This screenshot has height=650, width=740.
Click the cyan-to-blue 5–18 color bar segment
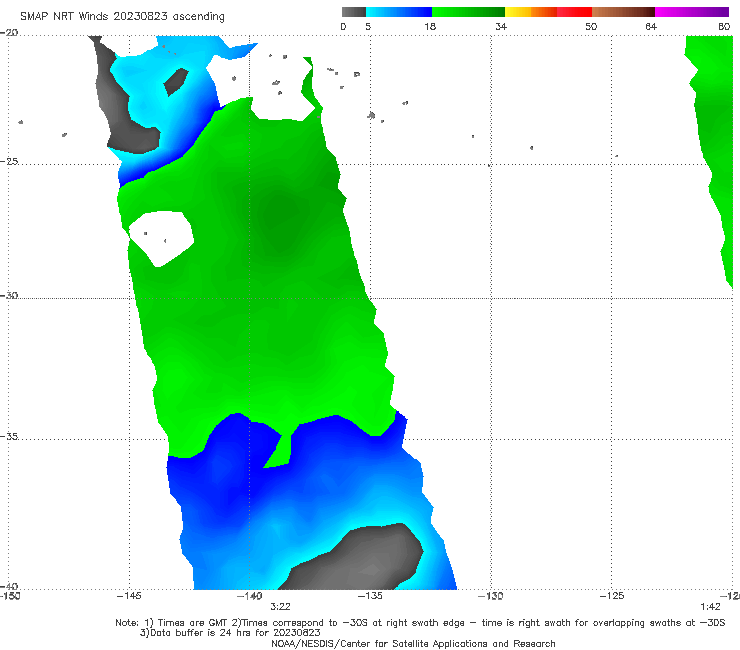pos(399,12)
